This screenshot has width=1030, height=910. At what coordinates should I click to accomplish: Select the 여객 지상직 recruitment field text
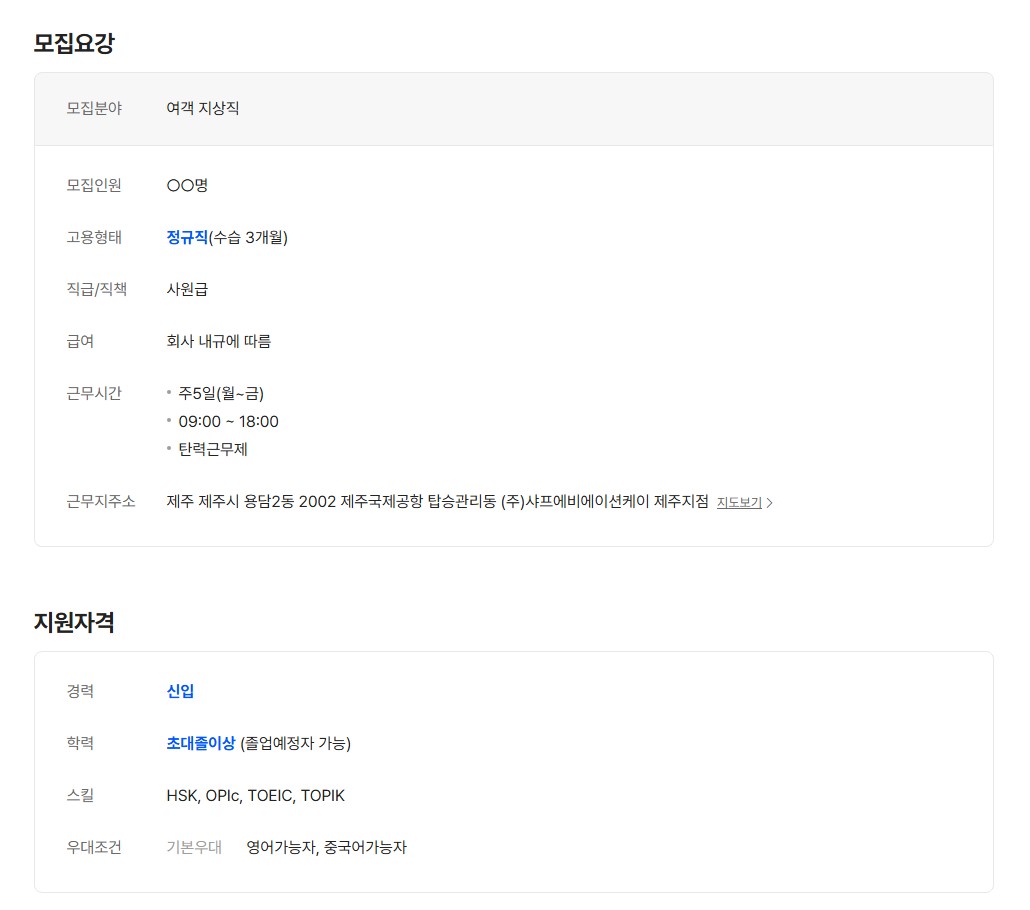(x=203, y=108)
